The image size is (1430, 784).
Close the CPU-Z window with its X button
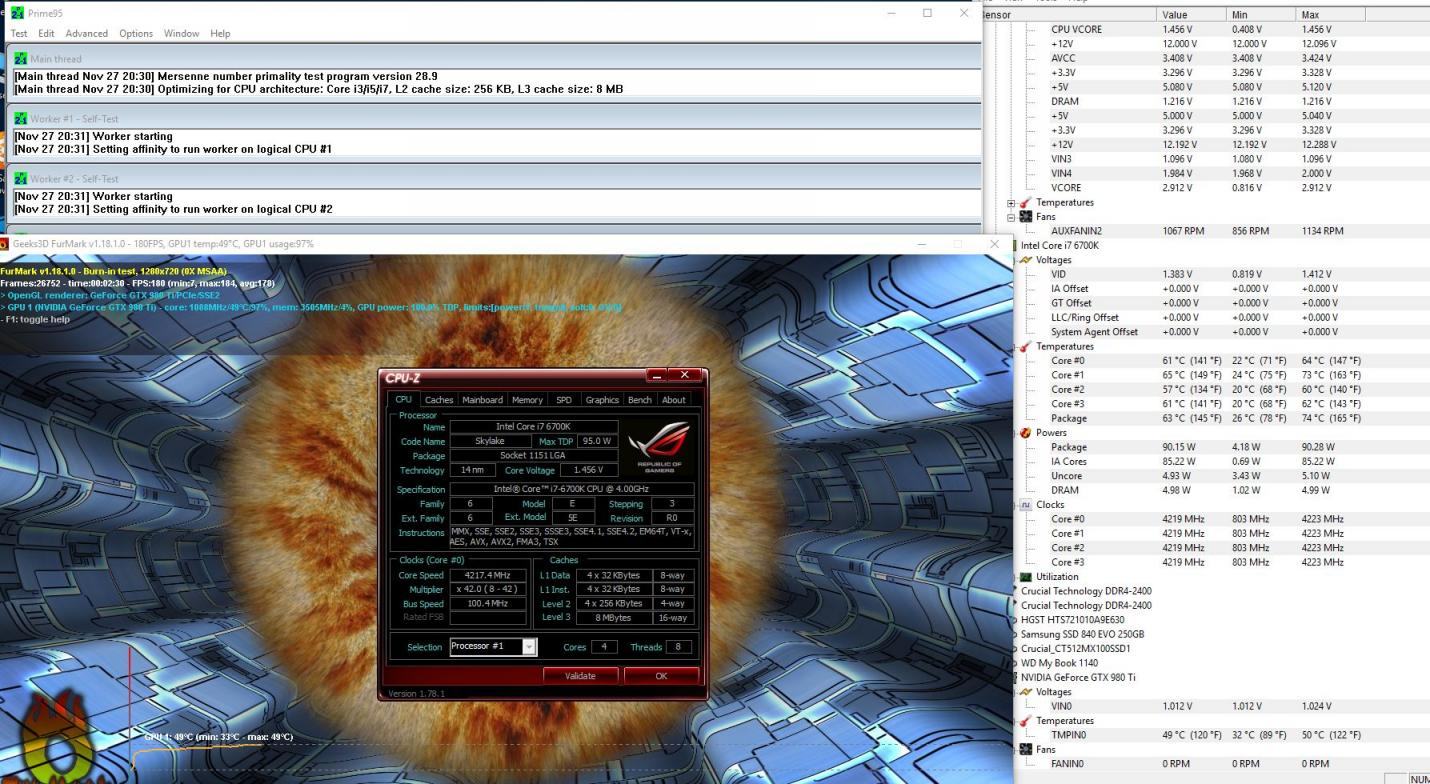[685, 375]
